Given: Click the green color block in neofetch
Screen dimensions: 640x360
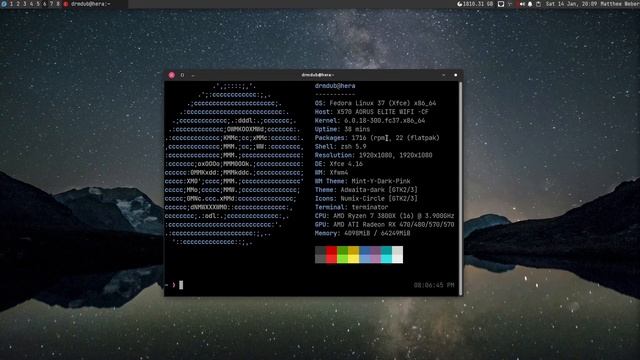Looking at the screenshot, I should [342, 255].
